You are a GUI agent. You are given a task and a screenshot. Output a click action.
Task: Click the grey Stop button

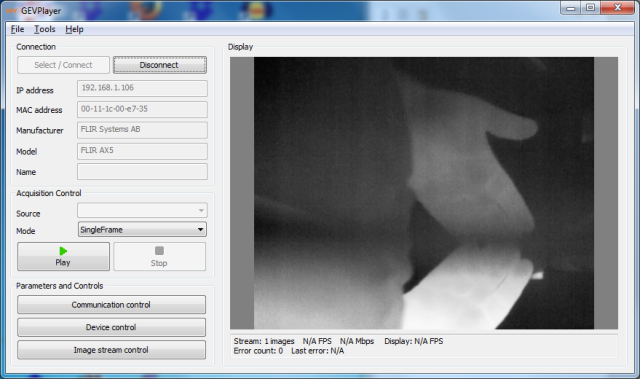160,257
